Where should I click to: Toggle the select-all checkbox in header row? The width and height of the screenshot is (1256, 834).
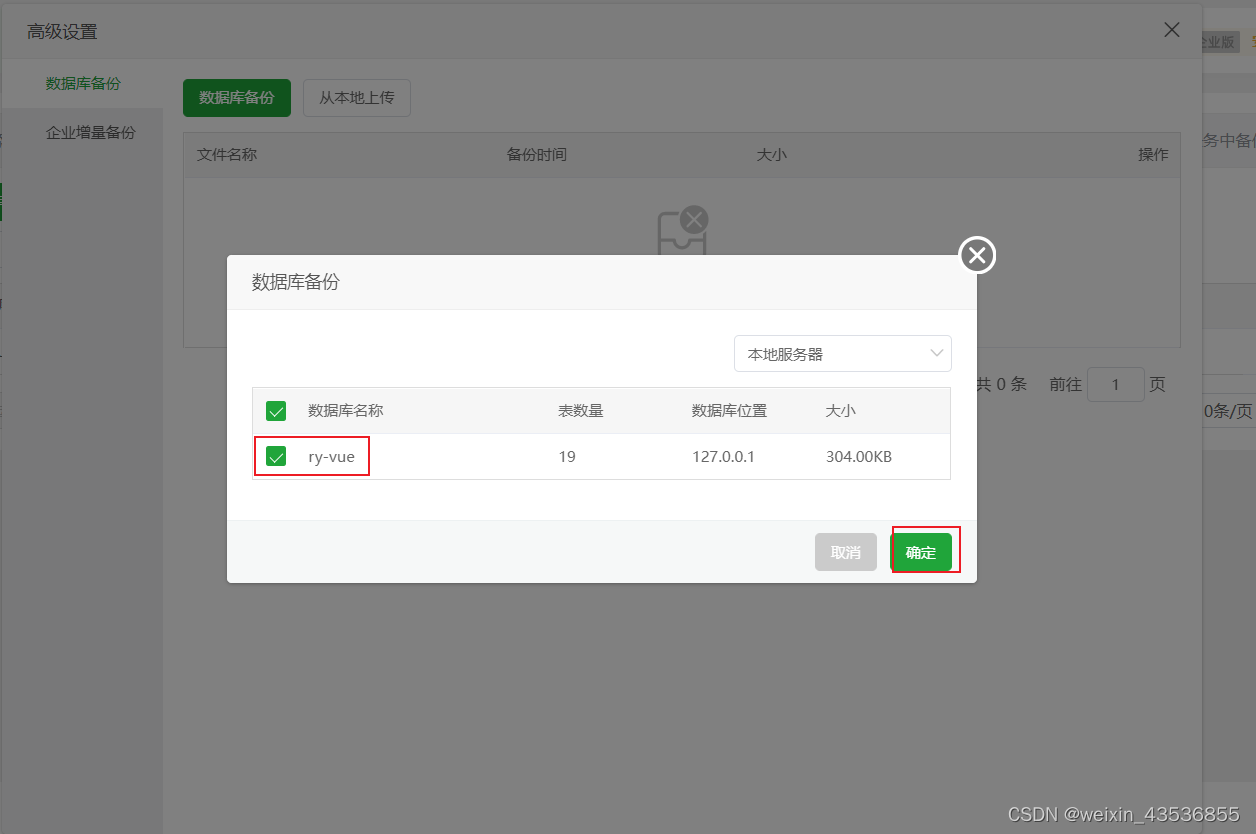pos(276,411)
